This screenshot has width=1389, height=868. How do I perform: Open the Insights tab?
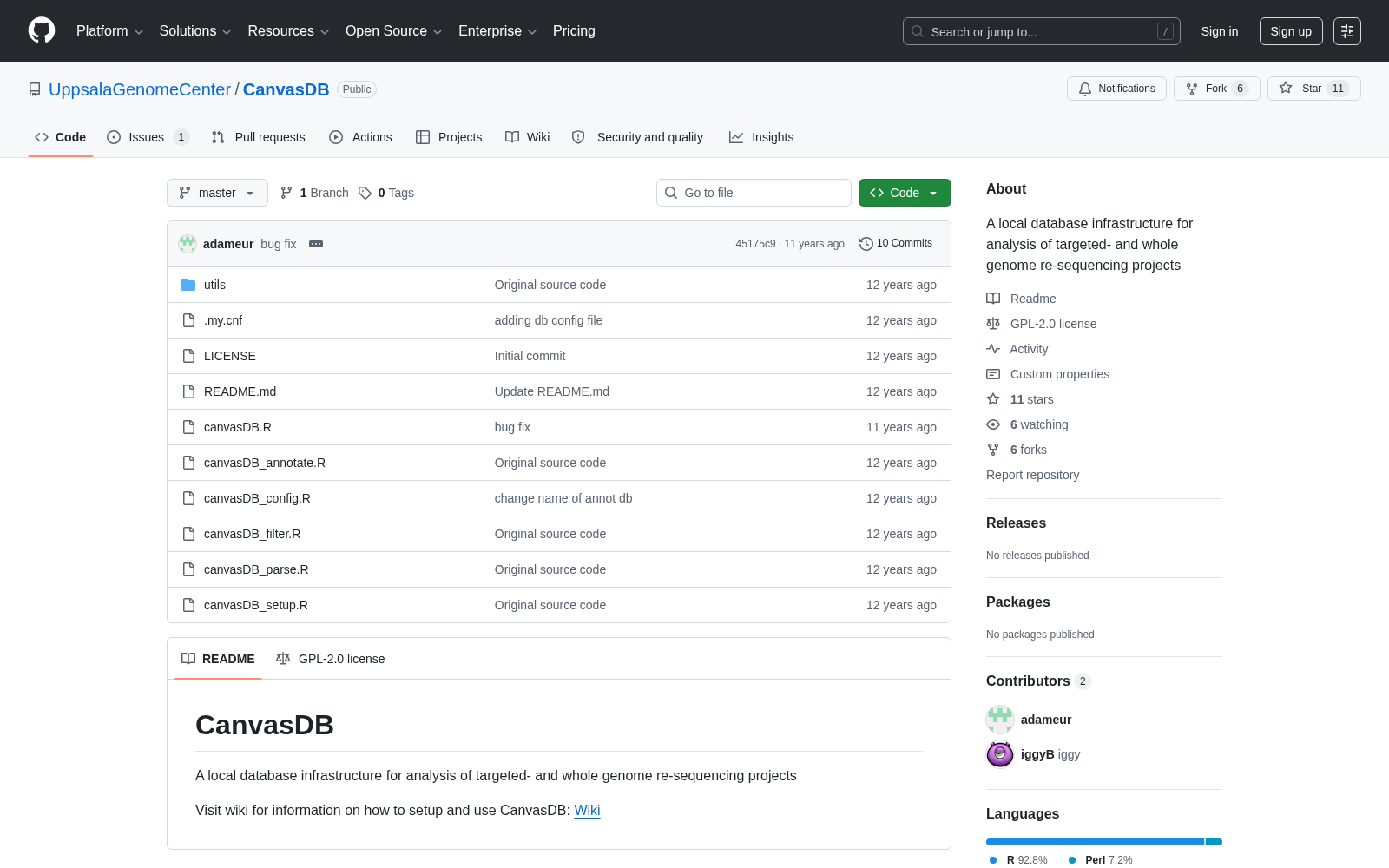(761, 137)
